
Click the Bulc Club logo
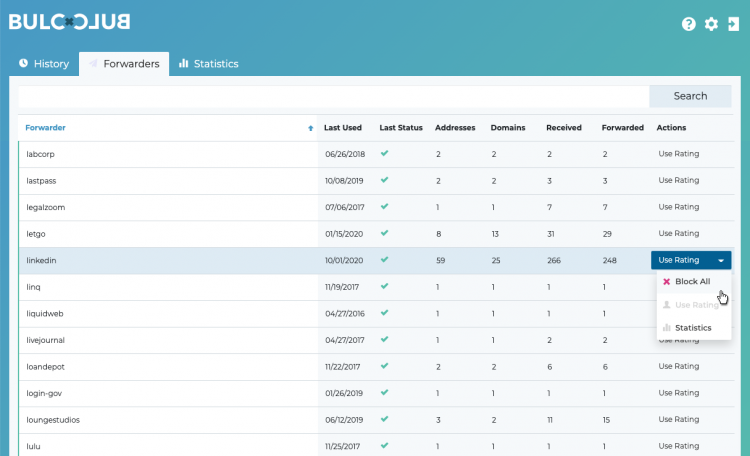tap(69, 22)
